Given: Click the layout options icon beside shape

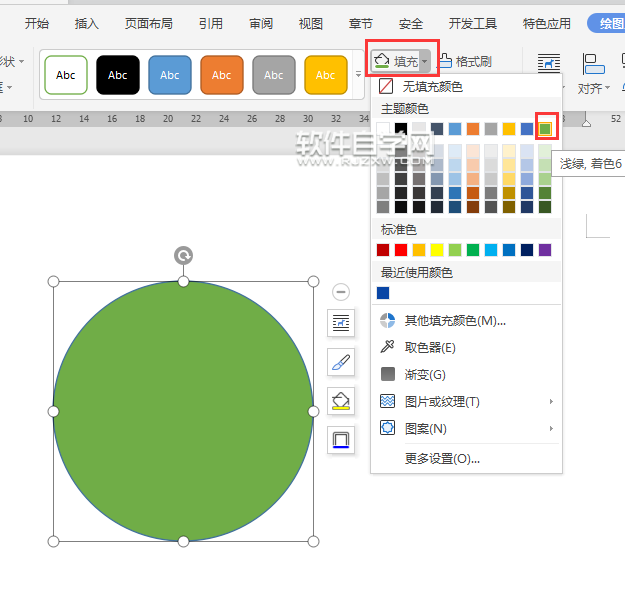Looking at the screenshot, I should [x=341, y=322].
